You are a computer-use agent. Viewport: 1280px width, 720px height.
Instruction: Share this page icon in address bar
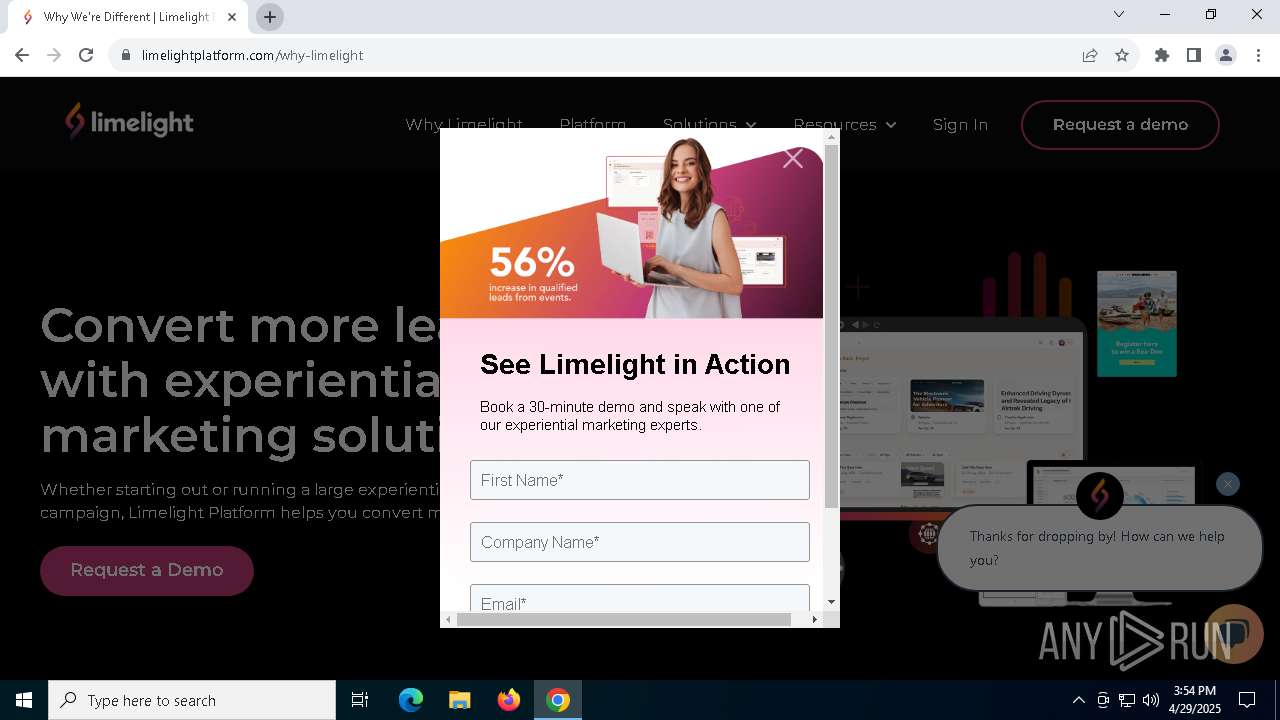(x=1090, y=55)
